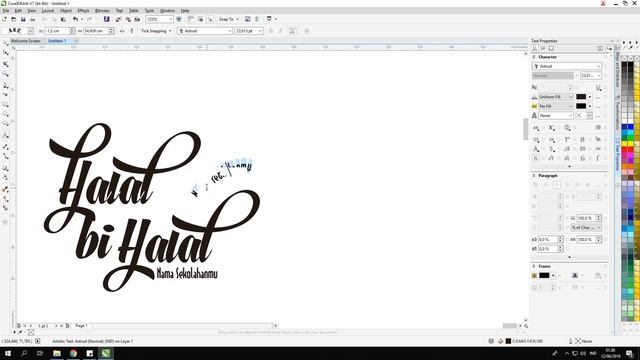This screenshot has width=640, height=360.
Task: Click the Publish to PDF icon
Action: point(137,19)
